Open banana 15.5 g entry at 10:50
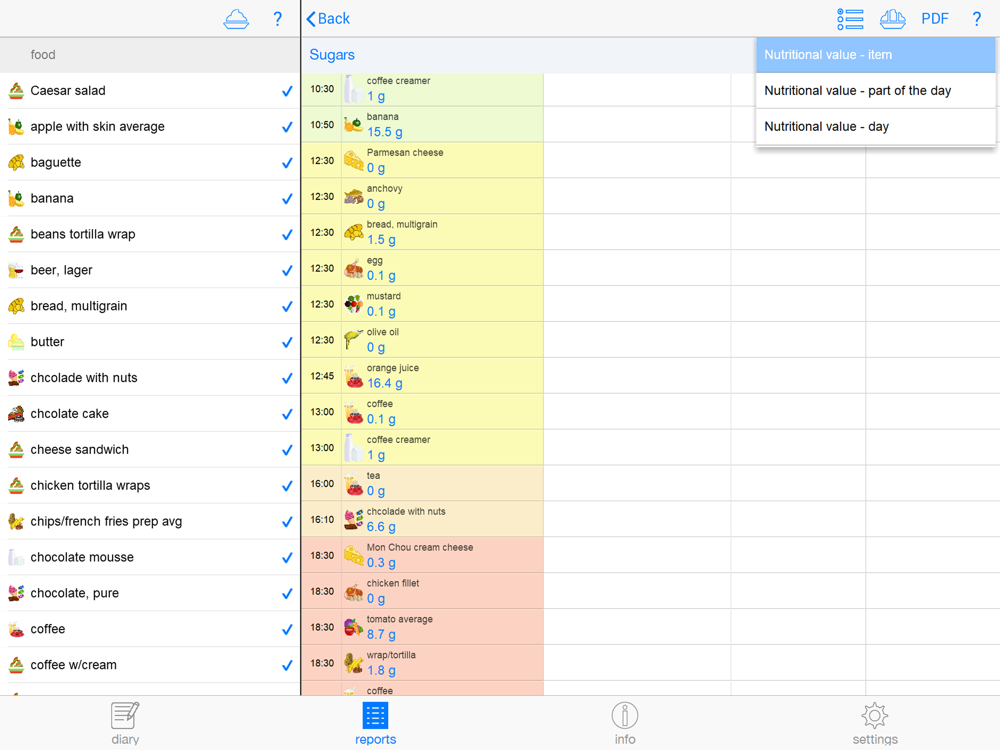1000x750 pixels. click(423, 124)
